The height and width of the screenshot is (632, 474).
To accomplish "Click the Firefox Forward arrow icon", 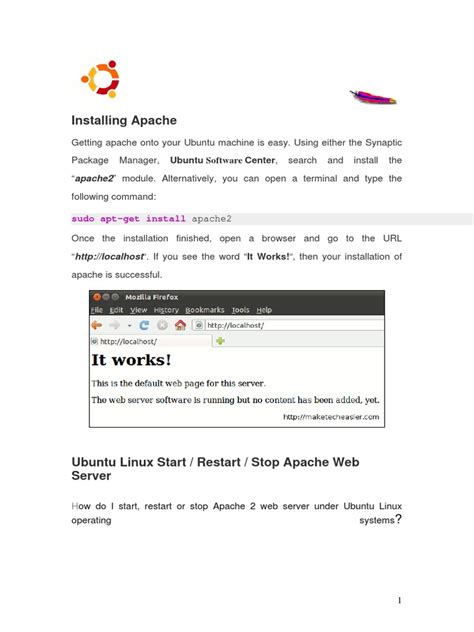I will 115,325.
